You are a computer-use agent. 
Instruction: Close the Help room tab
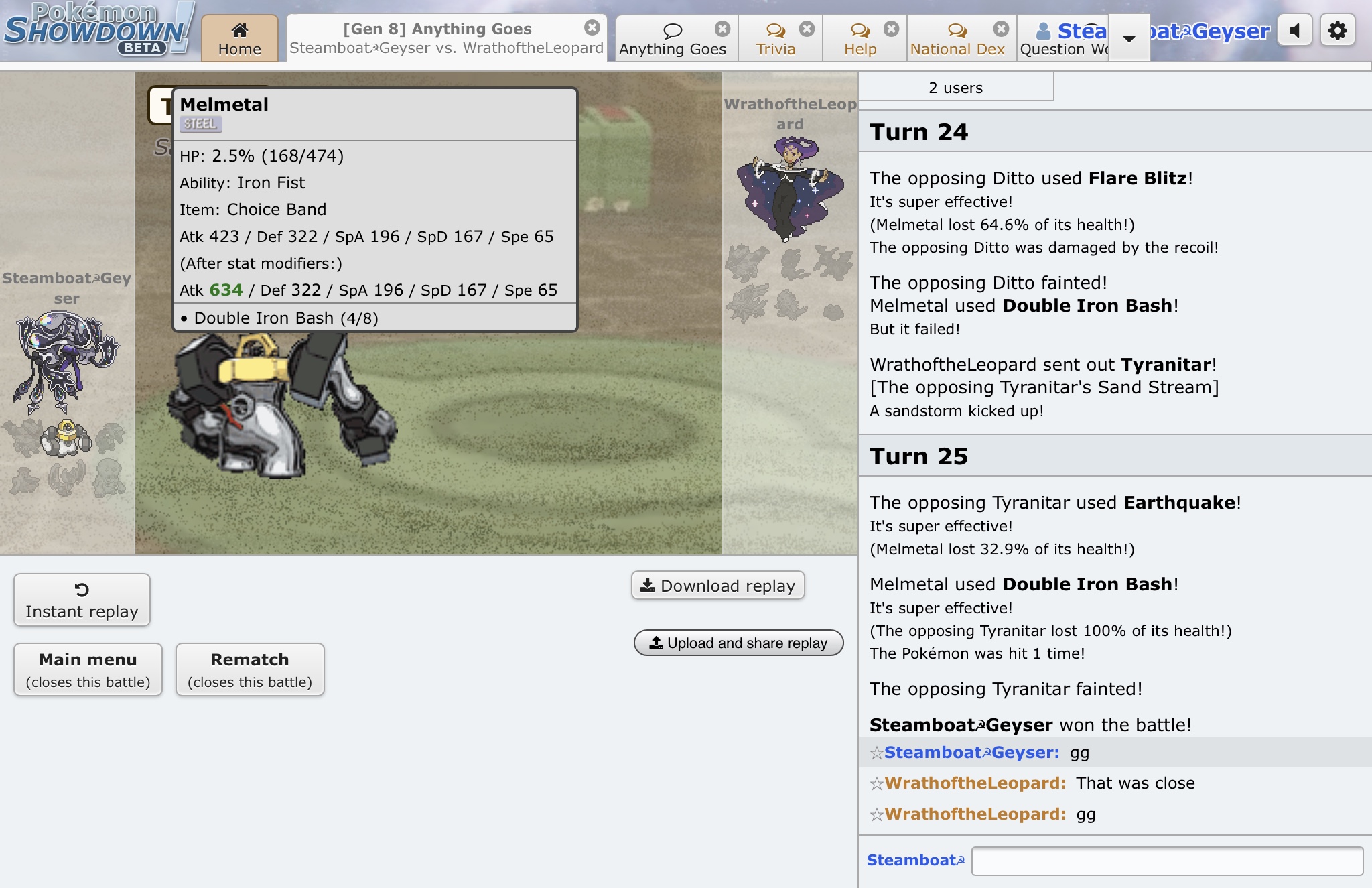click(891, 29)
